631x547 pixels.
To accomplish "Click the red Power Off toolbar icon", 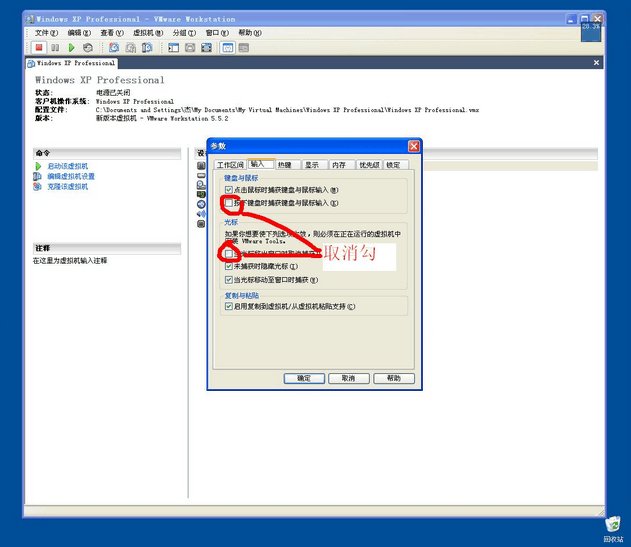I will click(40, 47).
